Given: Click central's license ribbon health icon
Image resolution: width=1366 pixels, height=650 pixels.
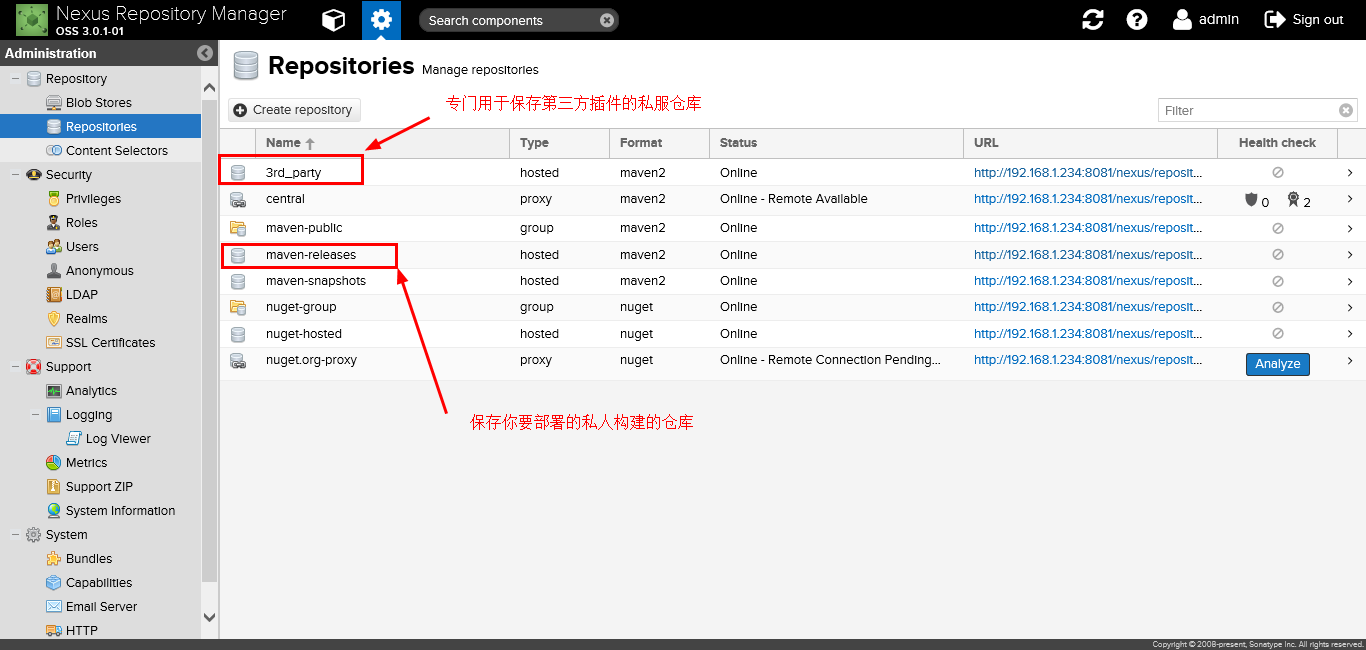Looking at the screenshot, I should coord(1293,200).
